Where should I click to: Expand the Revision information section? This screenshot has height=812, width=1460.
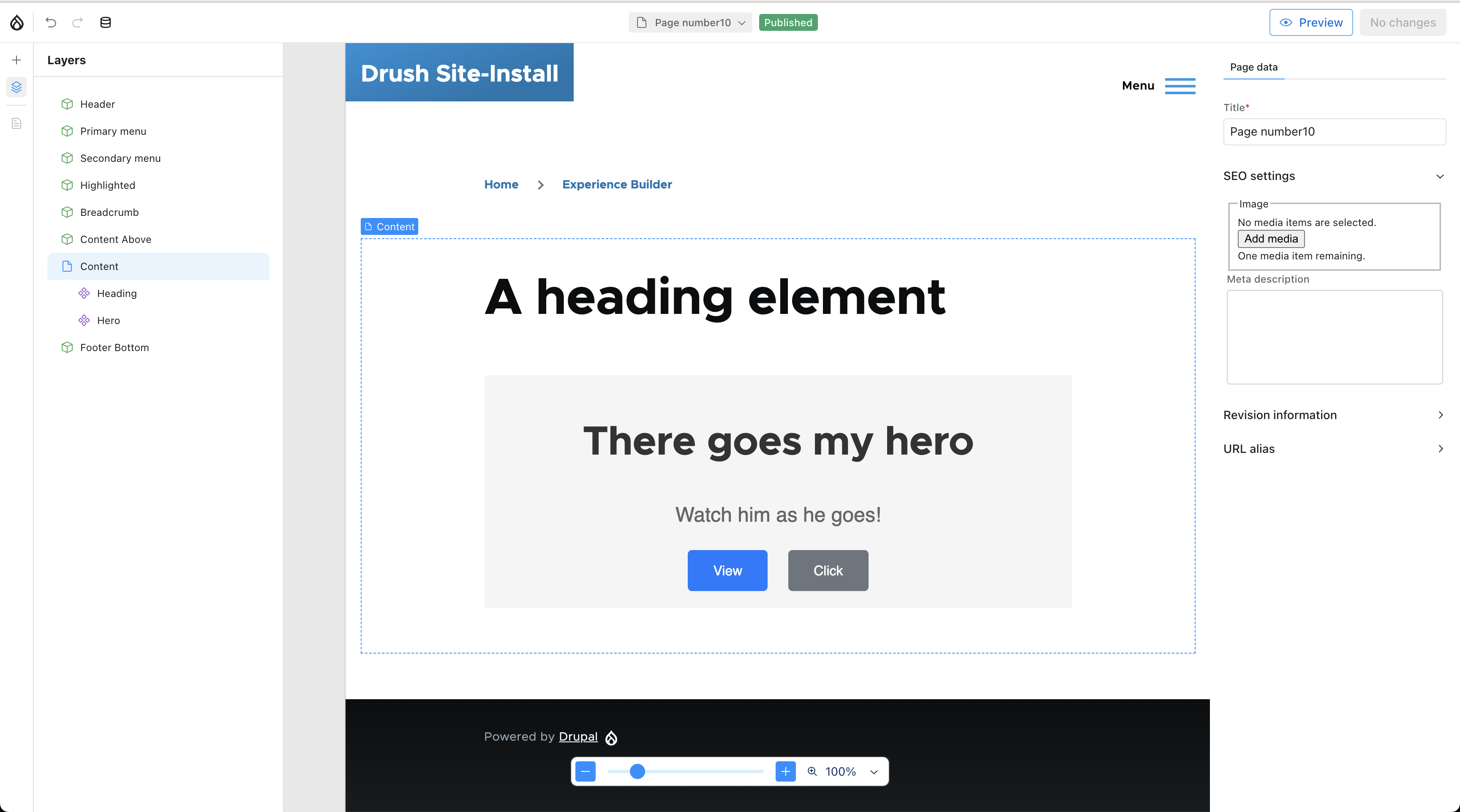tap(1334, 415)
